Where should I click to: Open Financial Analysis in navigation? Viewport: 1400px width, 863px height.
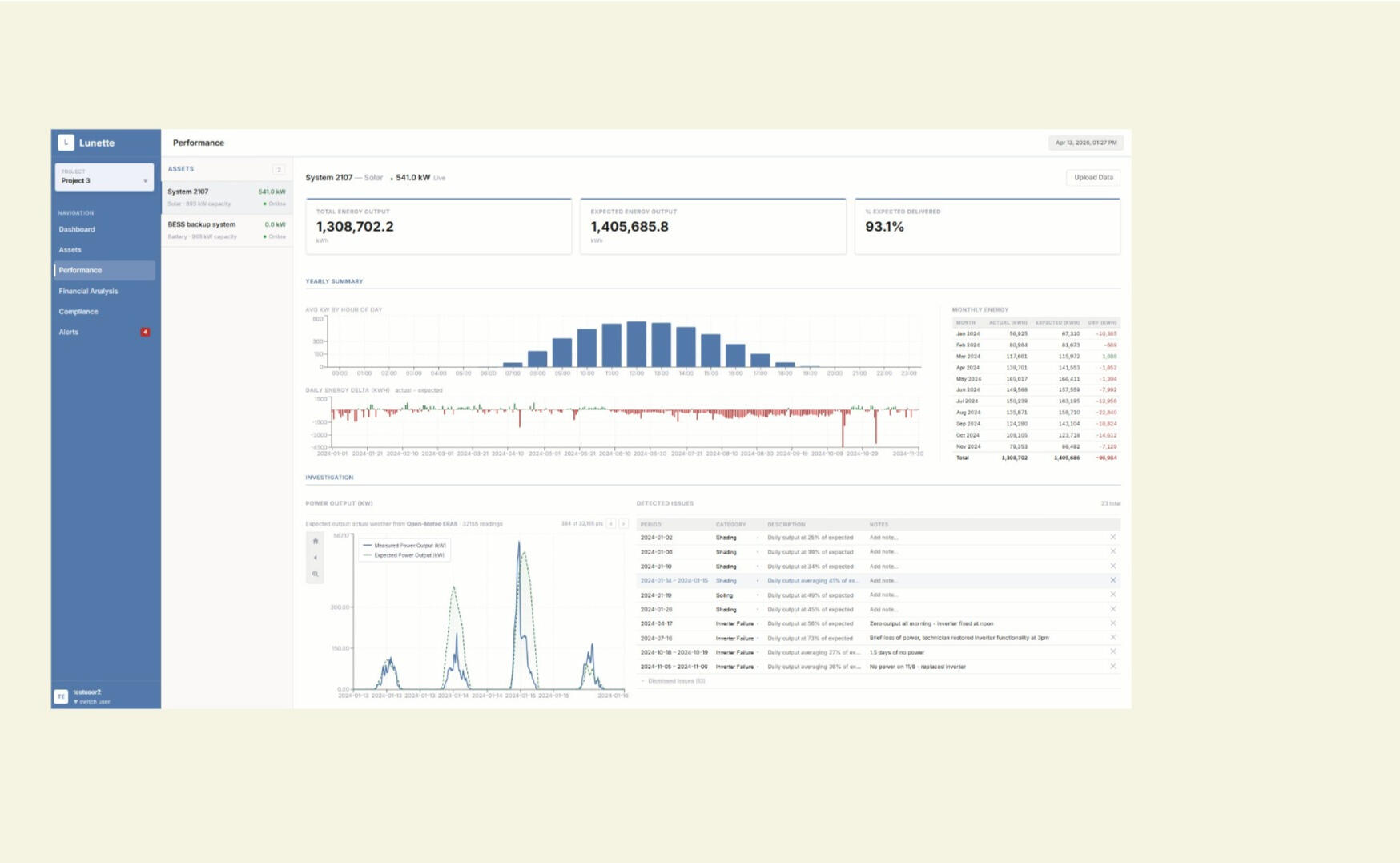pyautogui.click(x=88, y=291)
